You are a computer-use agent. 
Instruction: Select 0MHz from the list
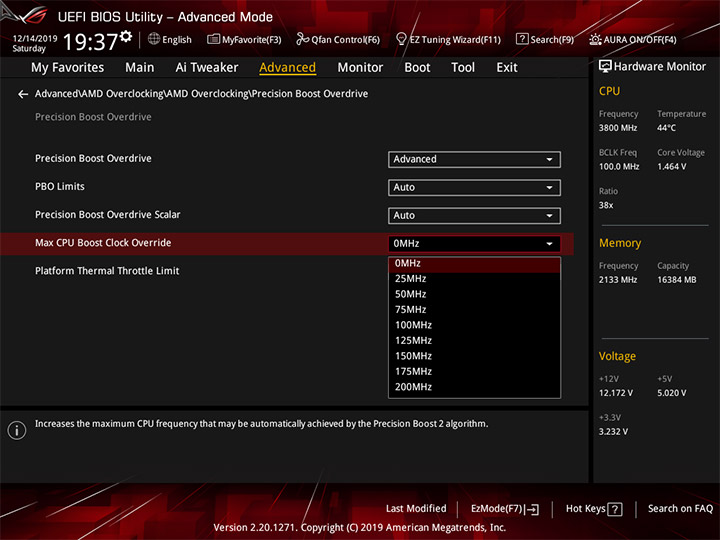[x=474, y=264]
